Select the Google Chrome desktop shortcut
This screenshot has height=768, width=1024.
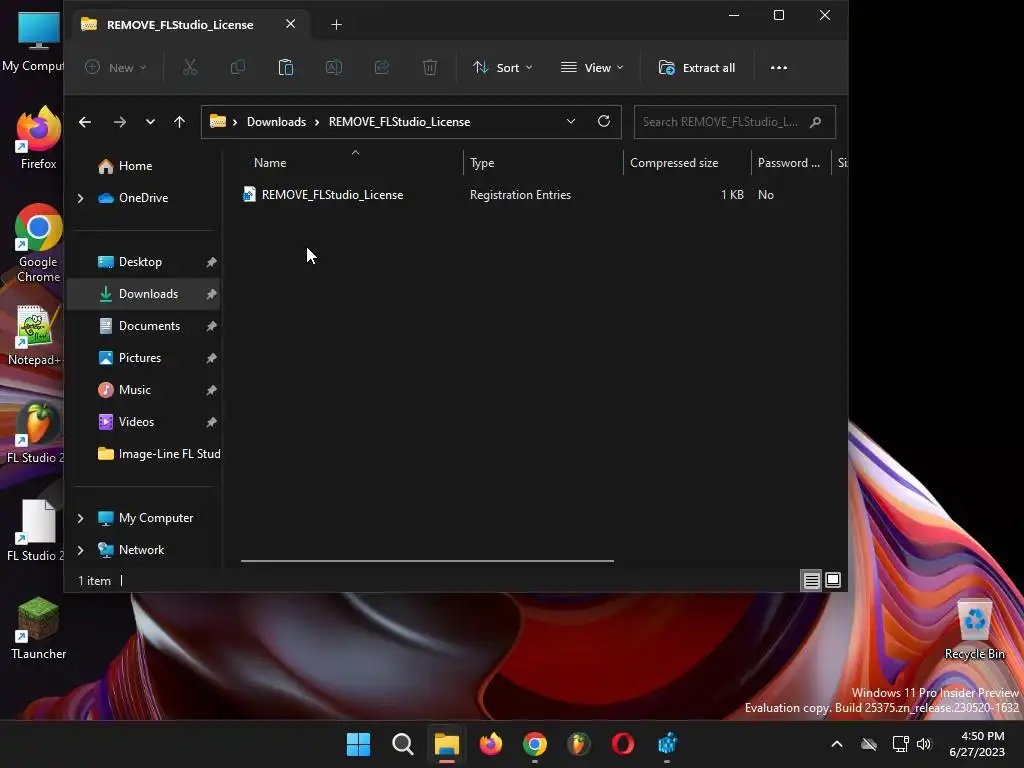pos(39,244)
